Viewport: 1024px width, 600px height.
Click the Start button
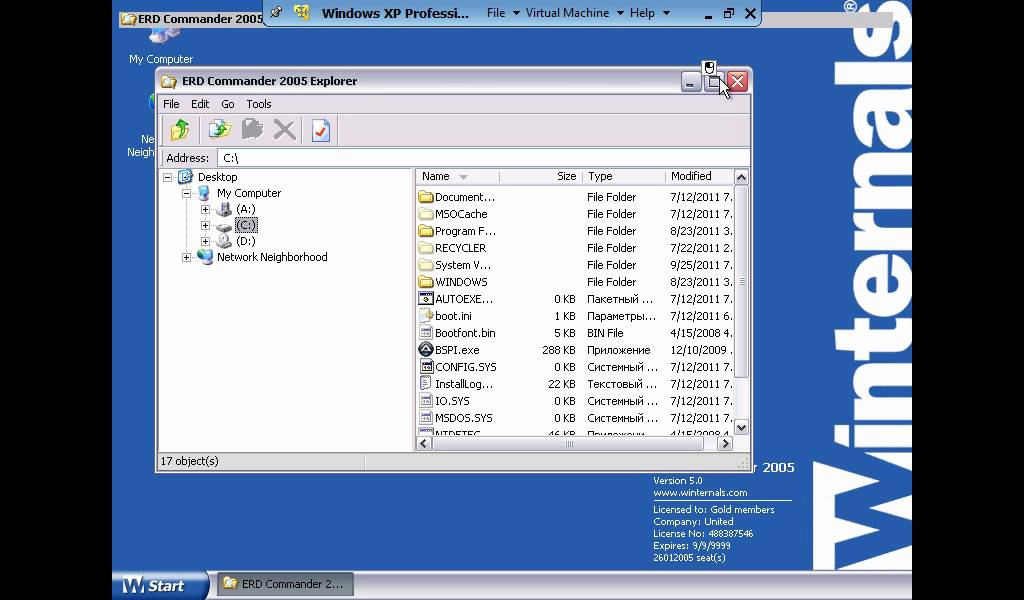point(161,585)
